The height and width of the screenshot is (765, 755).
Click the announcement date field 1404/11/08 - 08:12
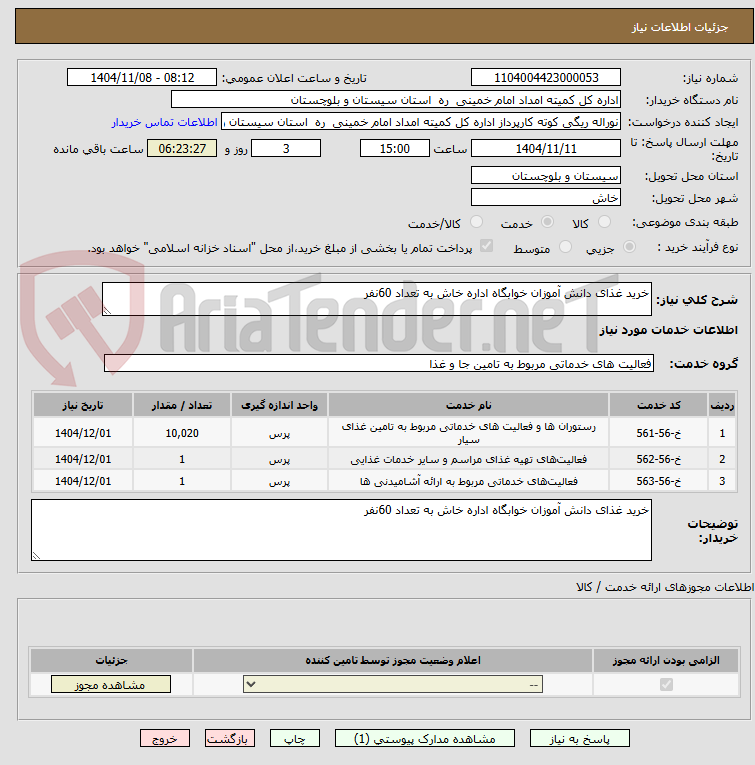coord(142,78)
